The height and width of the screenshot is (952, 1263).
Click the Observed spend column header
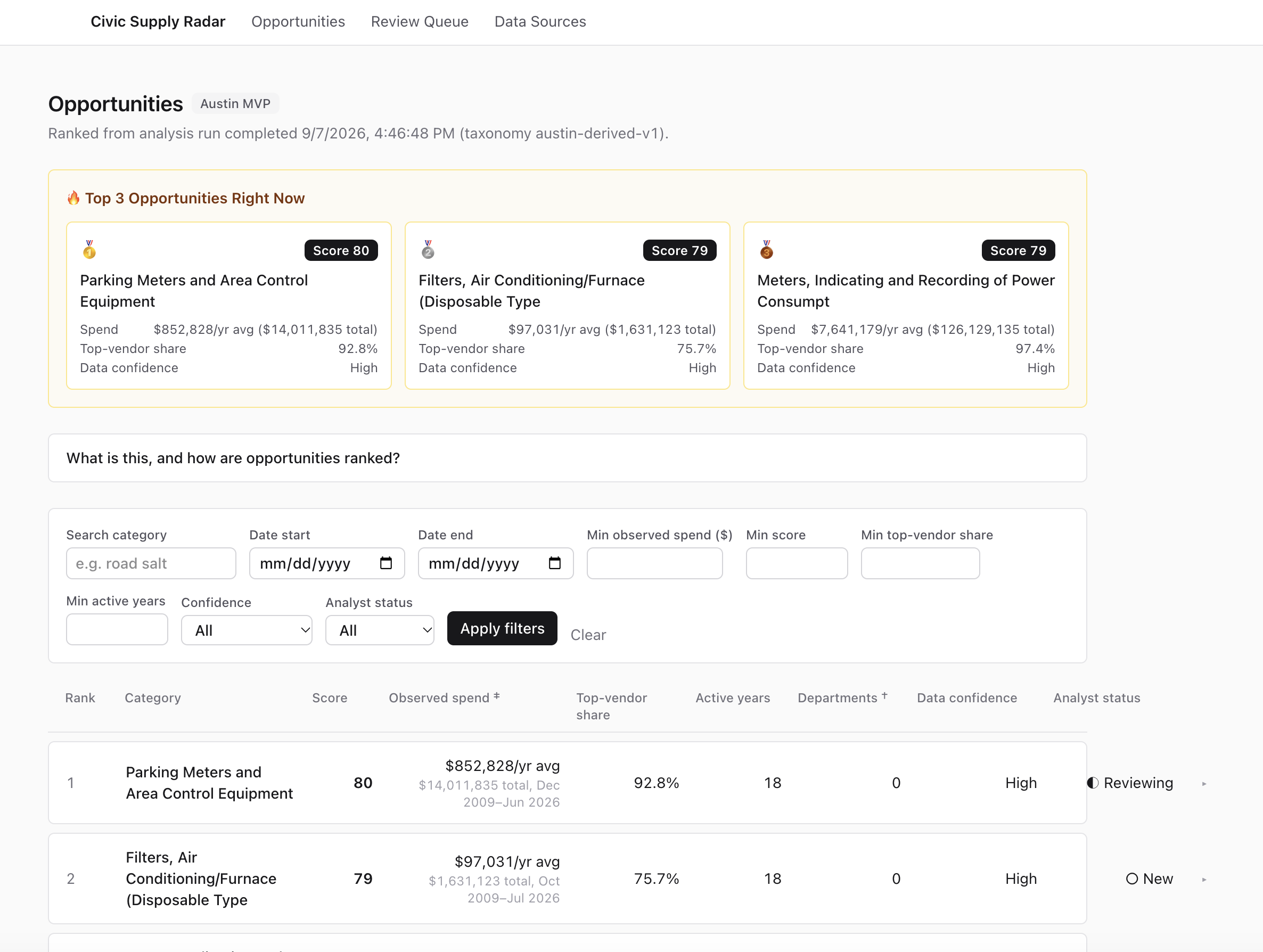coord(444,698)
